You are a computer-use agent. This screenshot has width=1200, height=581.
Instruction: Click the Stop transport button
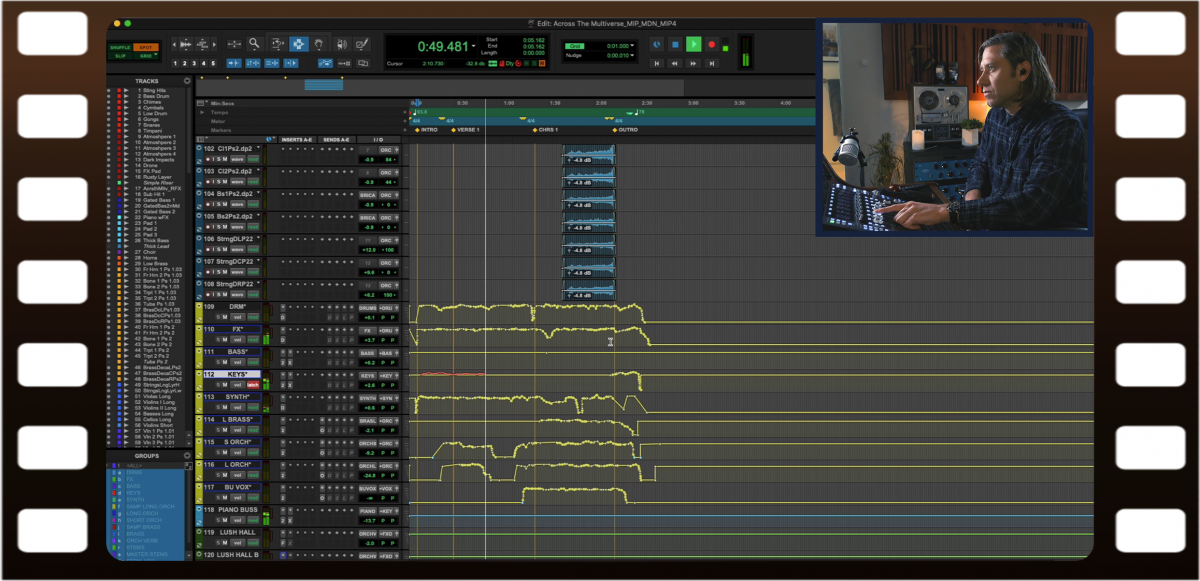pyautogui.click(x=675, y=45)
